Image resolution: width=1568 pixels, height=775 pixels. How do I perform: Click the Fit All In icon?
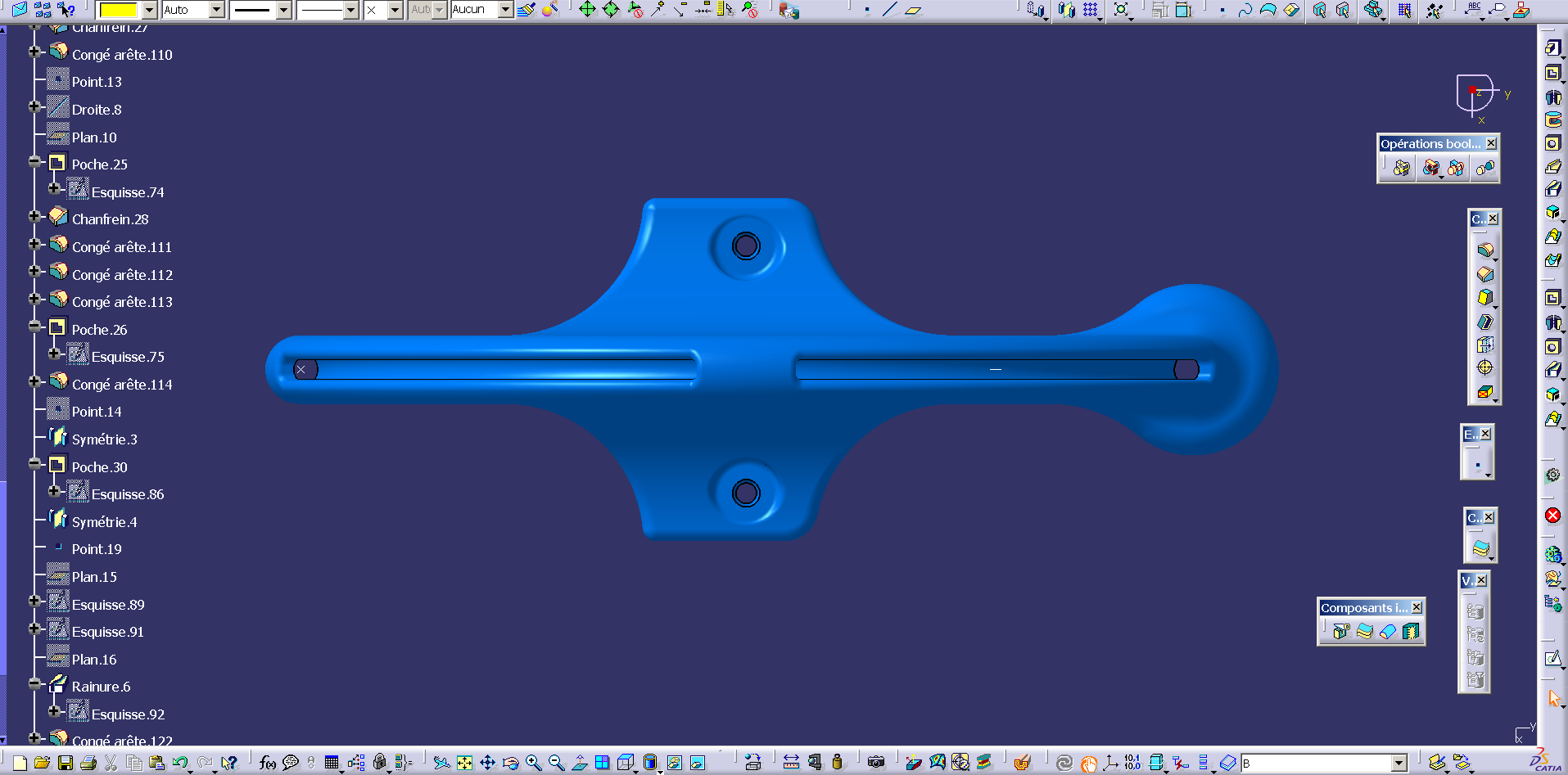coord(464,763)
